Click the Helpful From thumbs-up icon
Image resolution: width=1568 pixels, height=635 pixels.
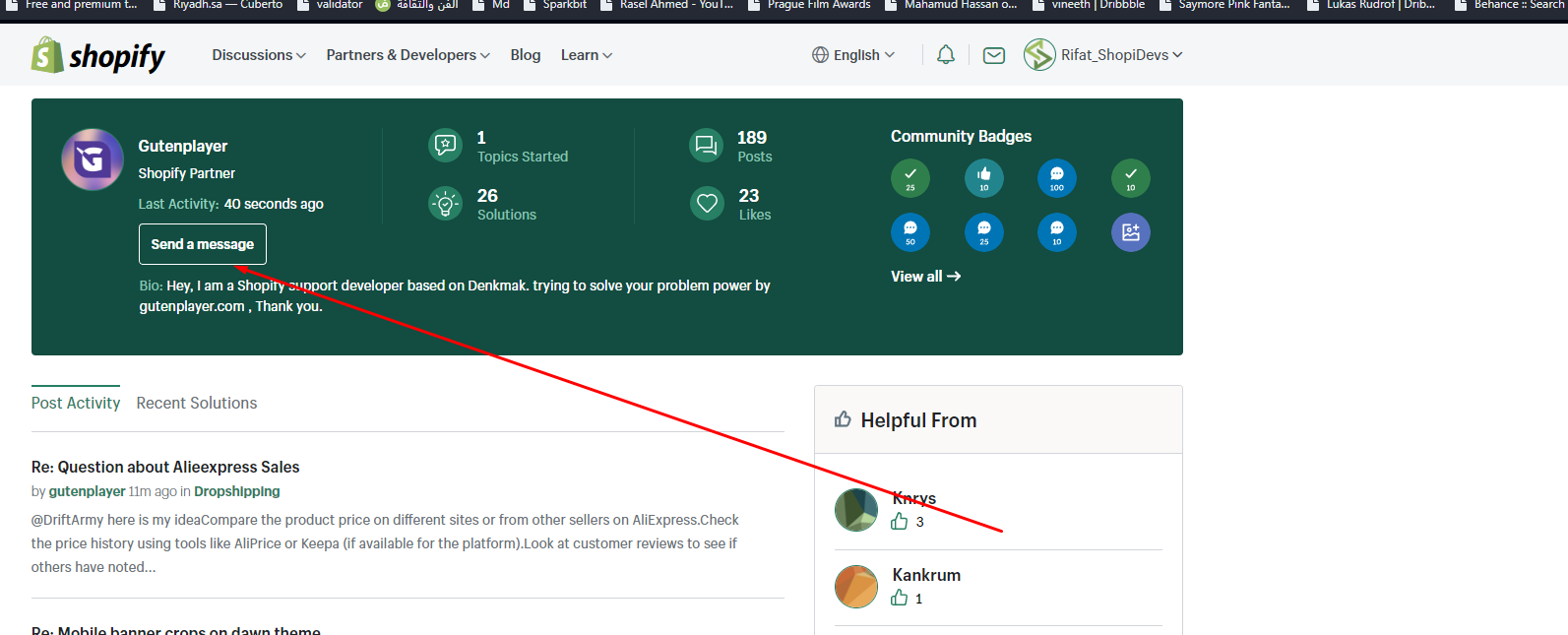843,419
